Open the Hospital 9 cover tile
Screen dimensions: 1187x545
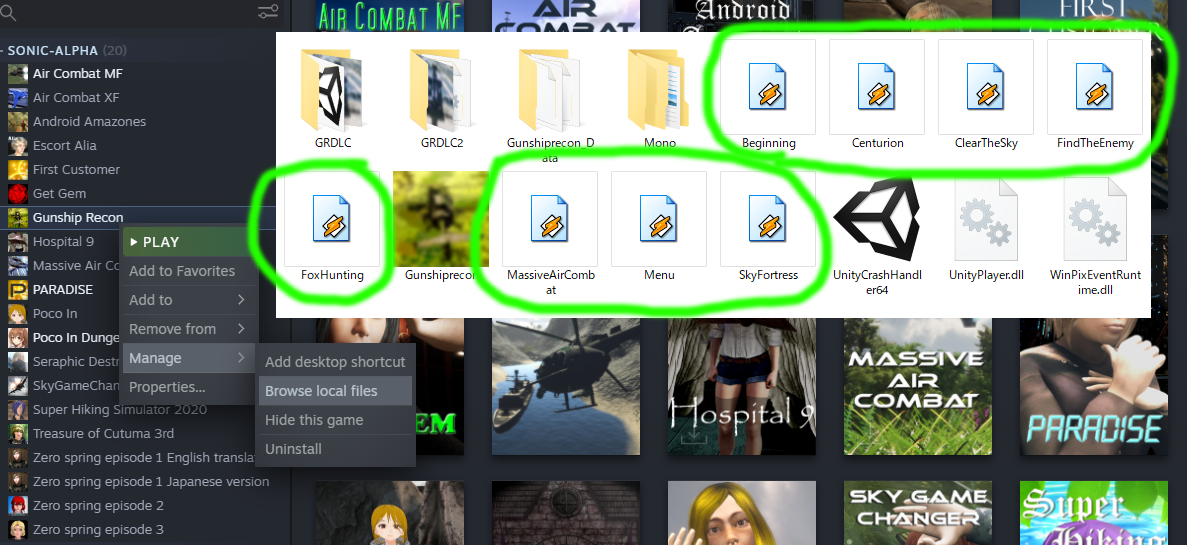pos(742,386)
